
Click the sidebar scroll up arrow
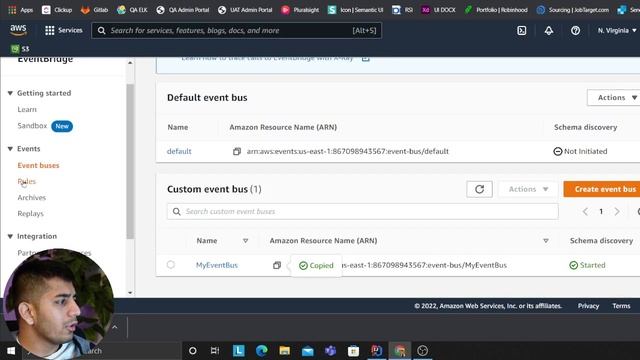coord(130,63)
